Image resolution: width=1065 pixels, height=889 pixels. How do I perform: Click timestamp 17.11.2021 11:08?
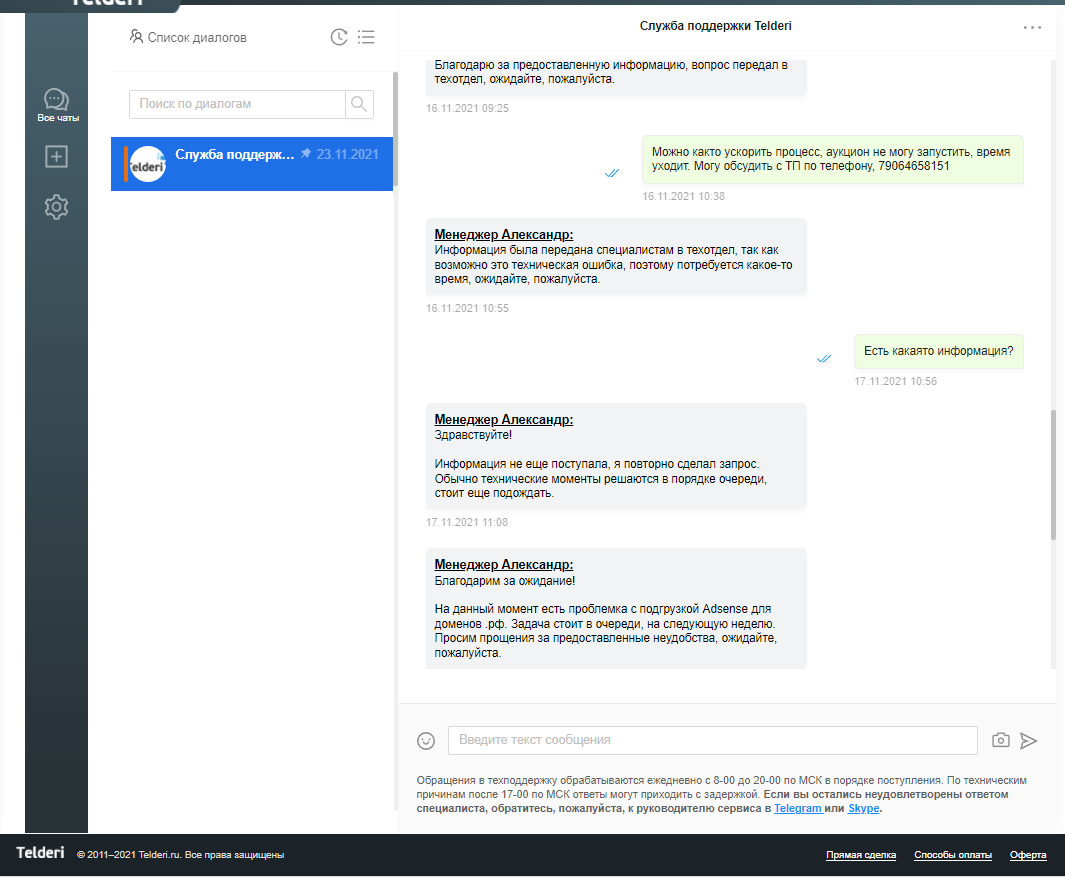coord(467,522)
